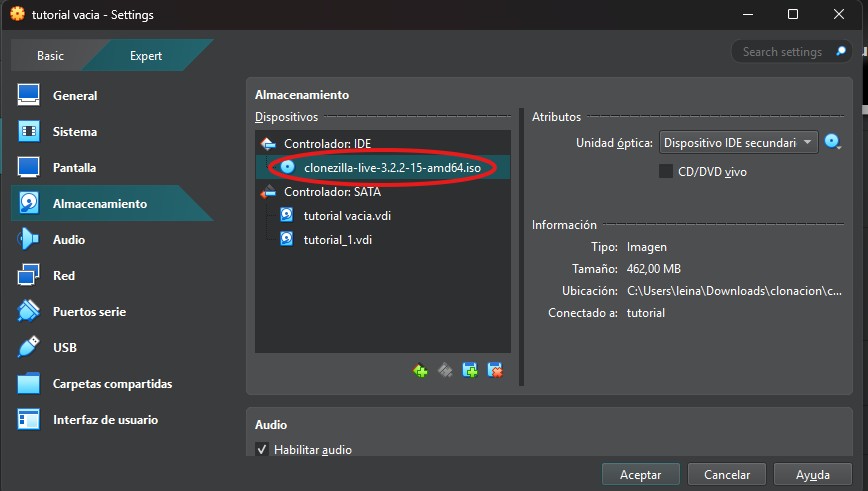Click the hard disk icon of tutorial vacia.vdi

(286, 215)
